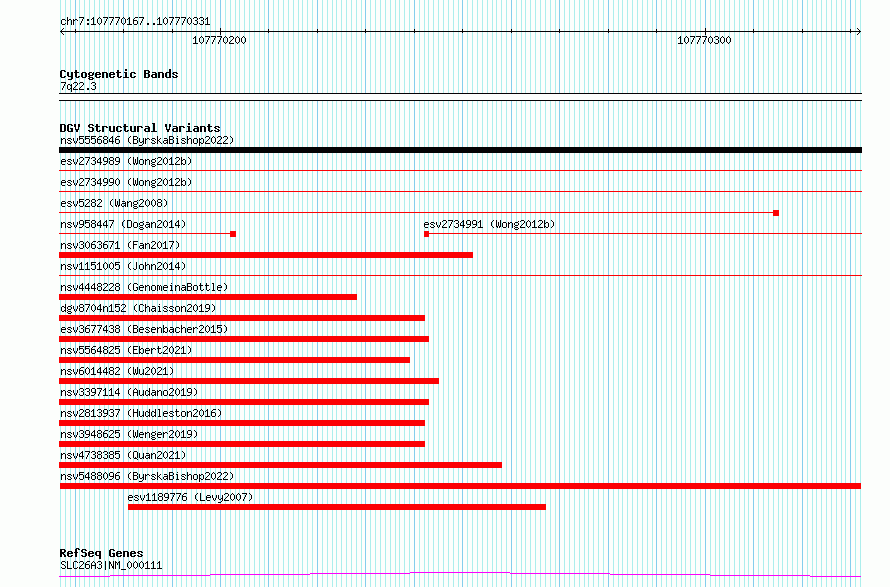
Task: Select variant label nsv5556846 (ByrskaBishop2022)
Action: 147,140
